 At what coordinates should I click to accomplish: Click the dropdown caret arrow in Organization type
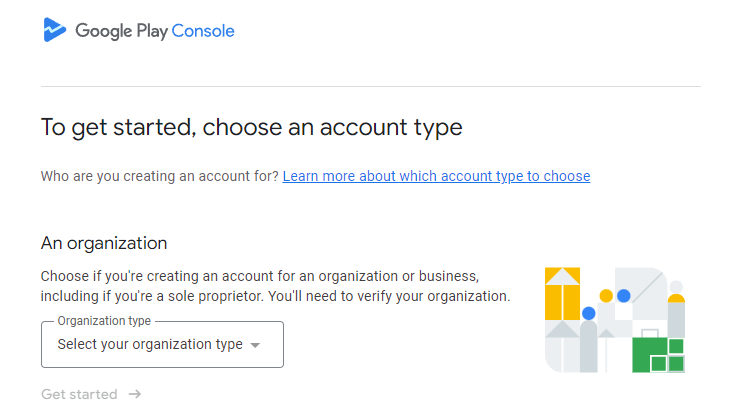click(255, 346)
